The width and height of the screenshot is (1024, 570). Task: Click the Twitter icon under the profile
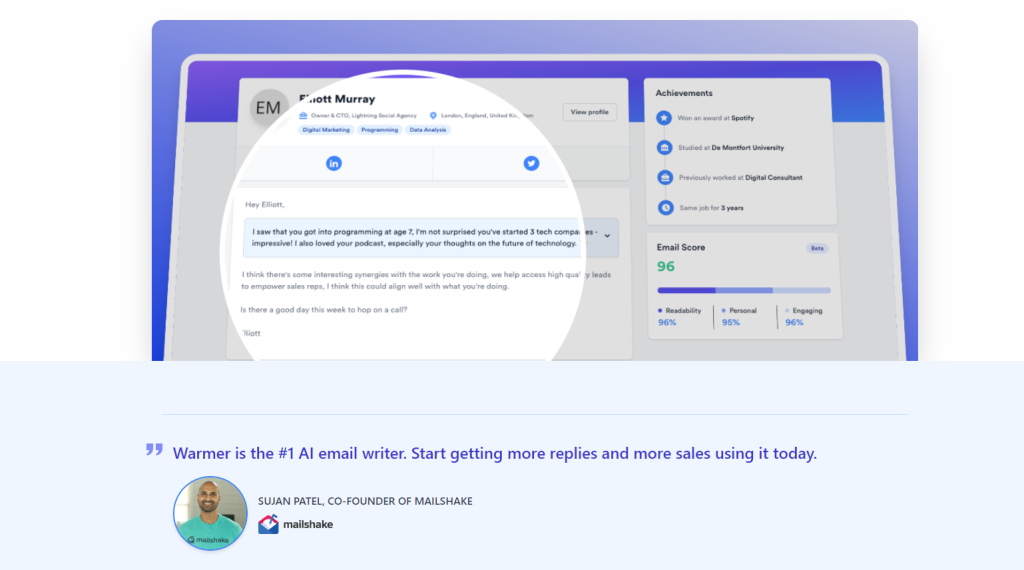pos(531,163)
